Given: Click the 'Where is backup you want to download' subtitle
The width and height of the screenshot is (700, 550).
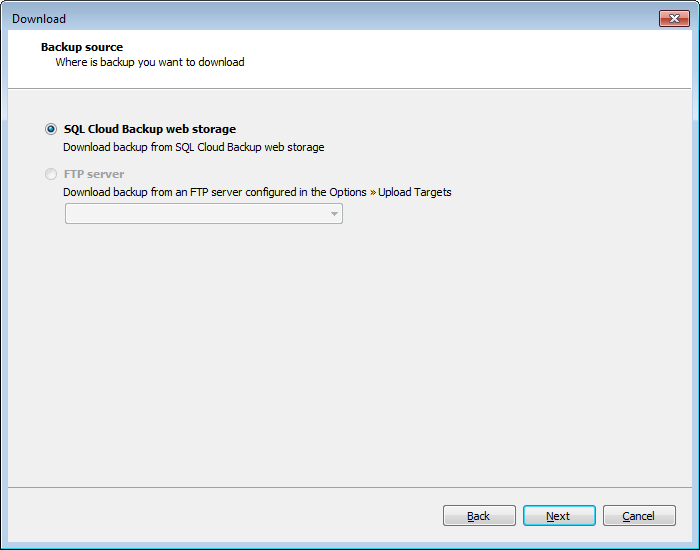Looking at the screenshot, I should [x=150, y=62].
